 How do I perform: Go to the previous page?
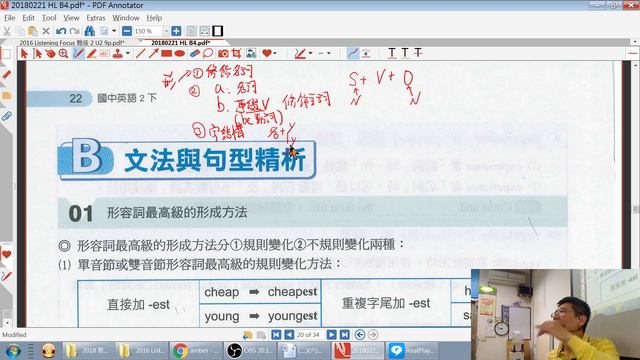tap(289, 335)
